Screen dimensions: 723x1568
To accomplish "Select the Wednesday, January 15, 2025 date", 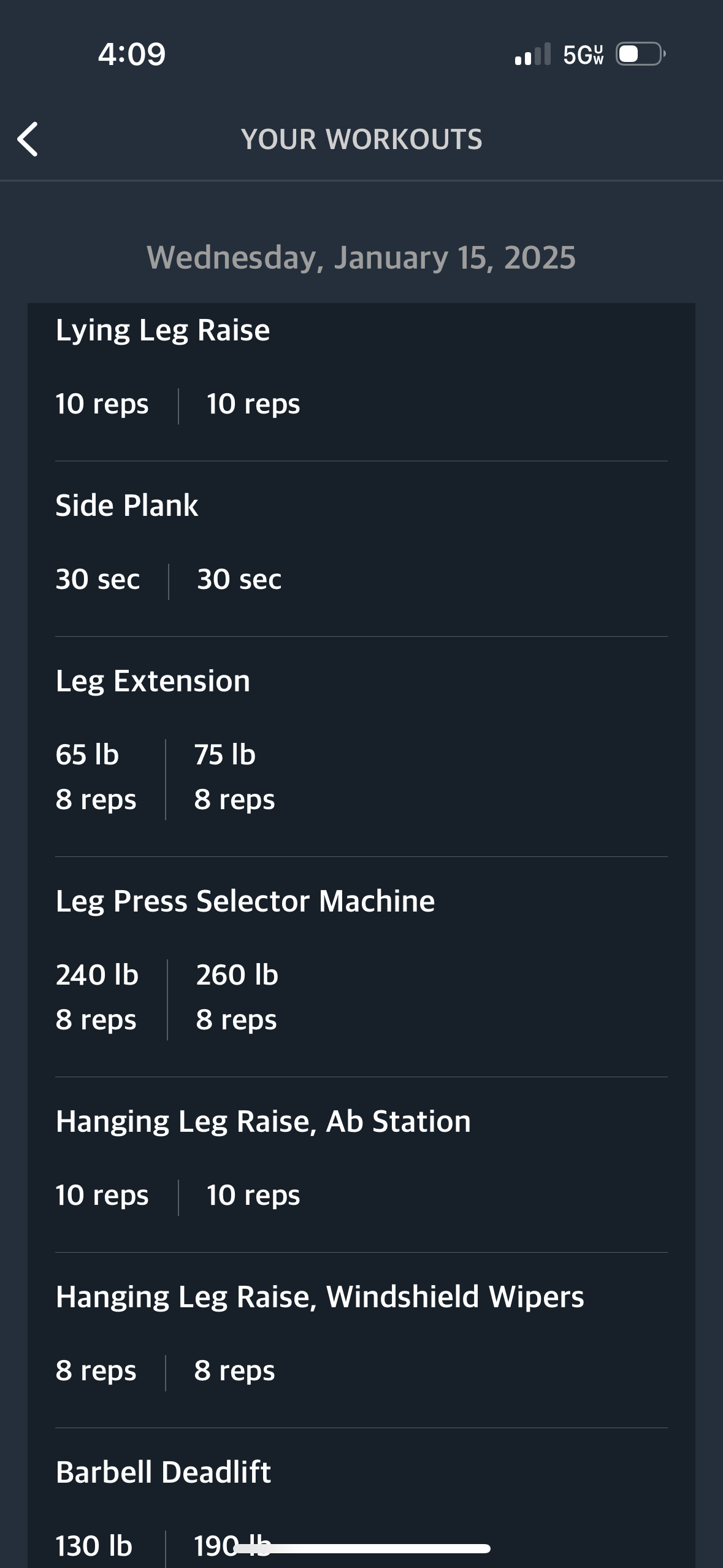I will coord(361,257).
